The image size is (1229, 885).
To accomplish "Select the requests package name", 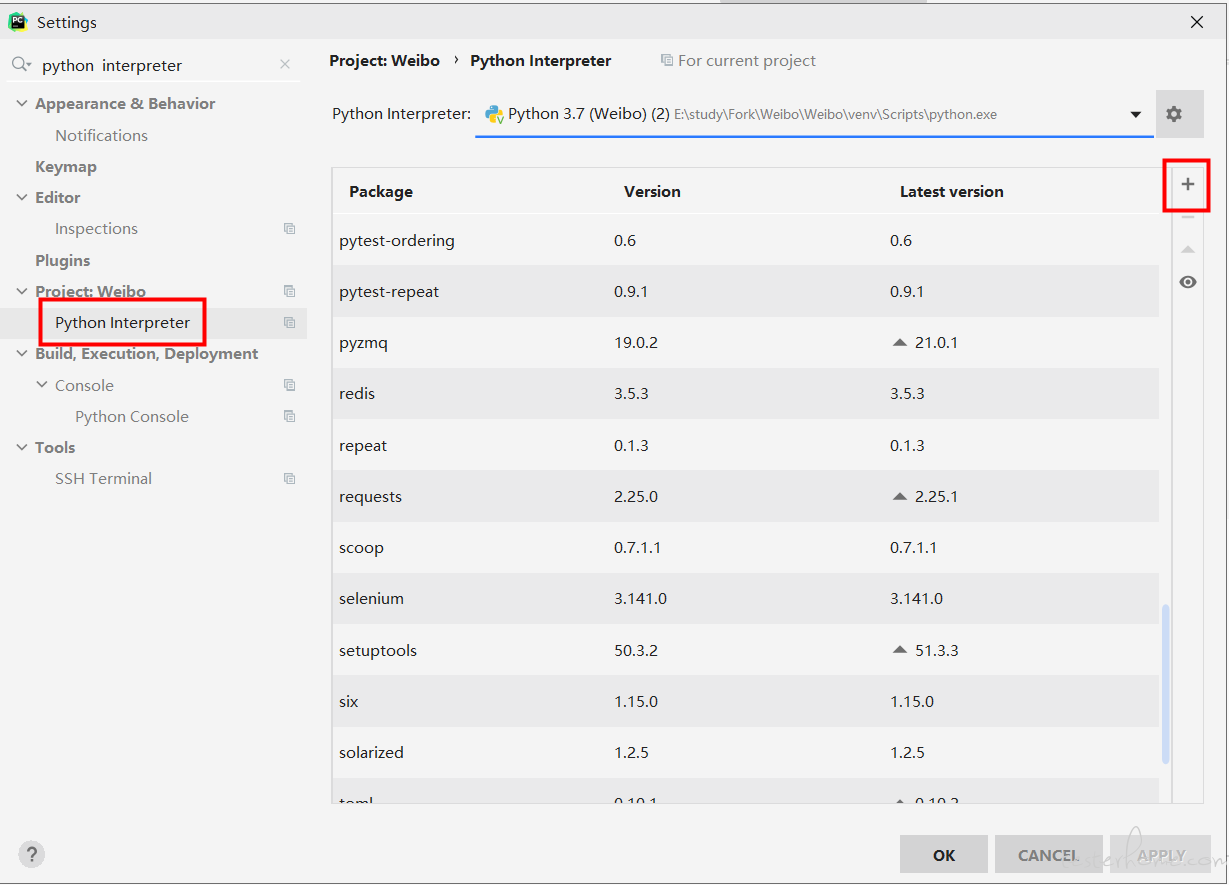I will click(370, 497).
